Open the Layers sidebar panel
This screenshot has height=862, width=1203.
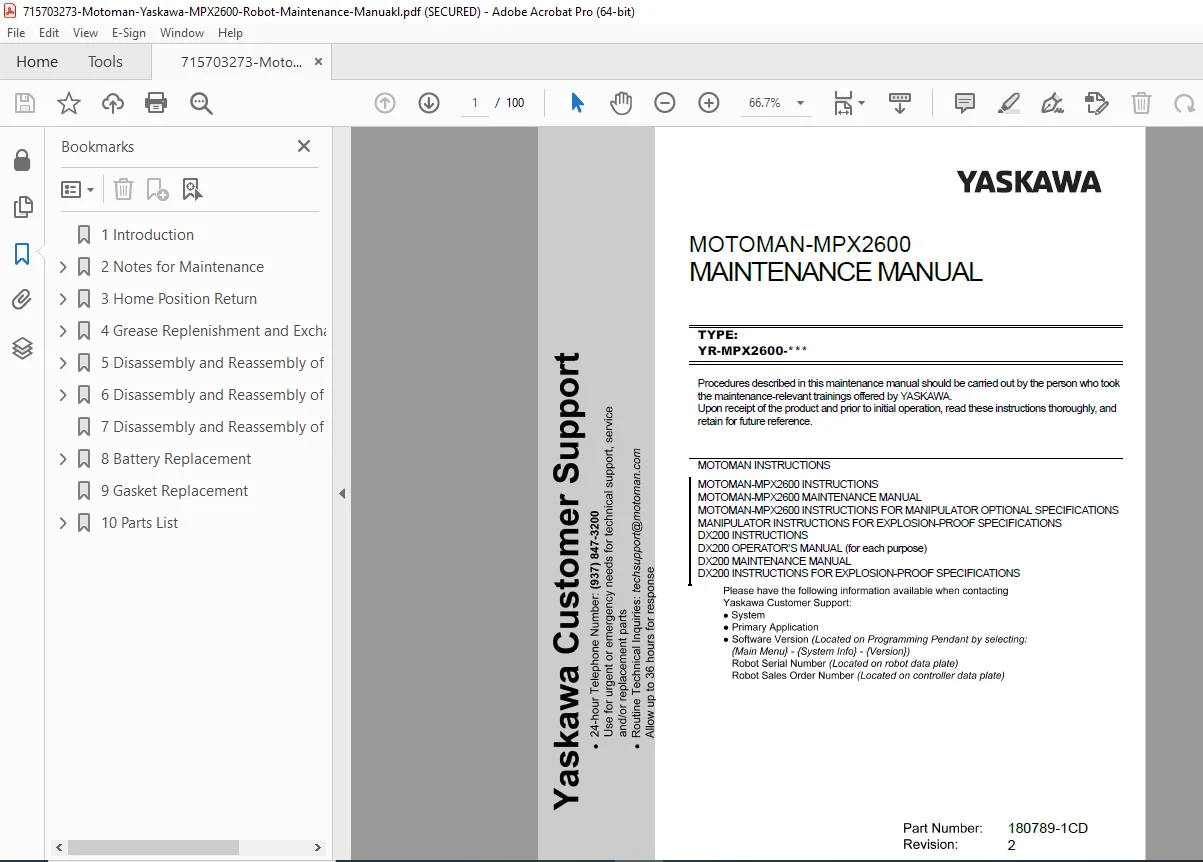coord(22,348)
